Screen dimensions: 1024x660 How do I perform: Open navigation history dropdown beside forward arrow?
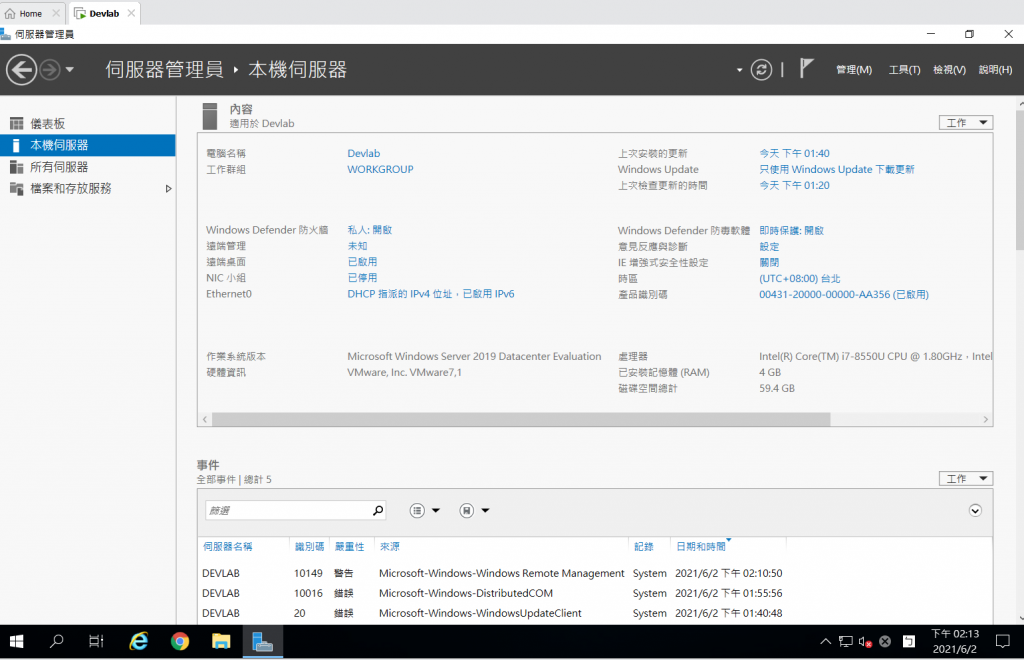coord(69,69)
